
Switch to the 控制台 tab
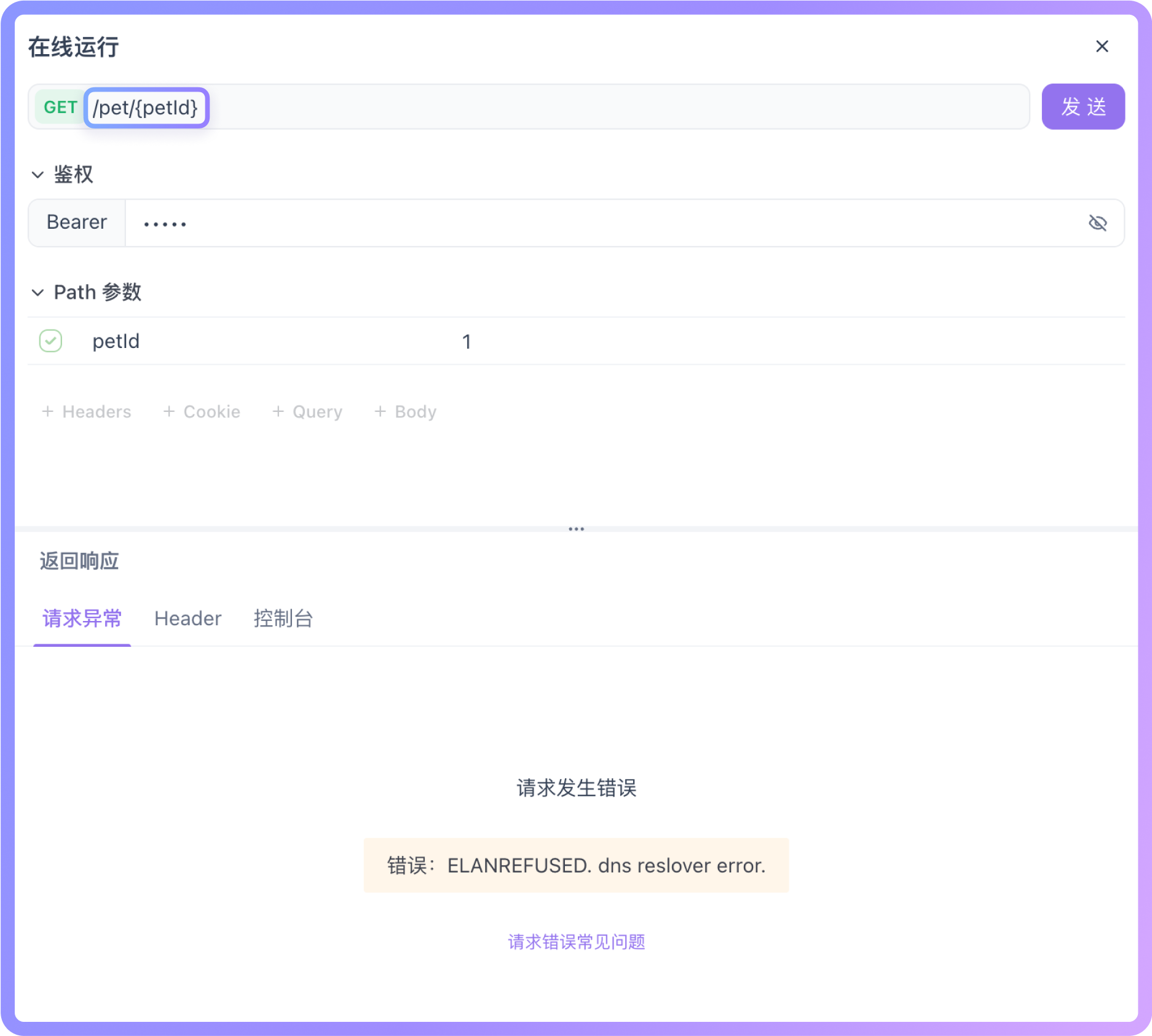tap(283, 618)
